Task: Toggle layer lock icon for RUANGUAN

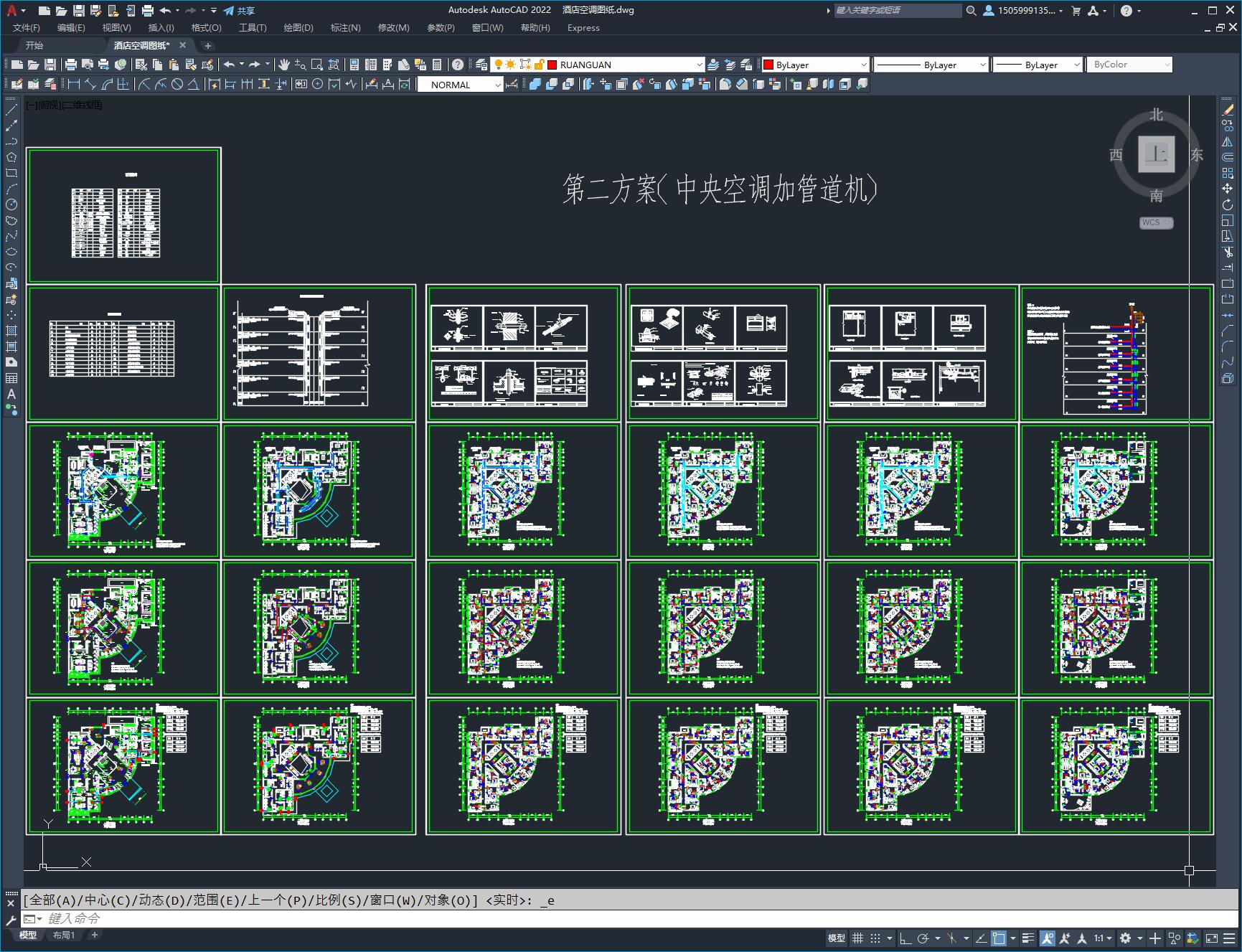Action: [x=539, y=65]
